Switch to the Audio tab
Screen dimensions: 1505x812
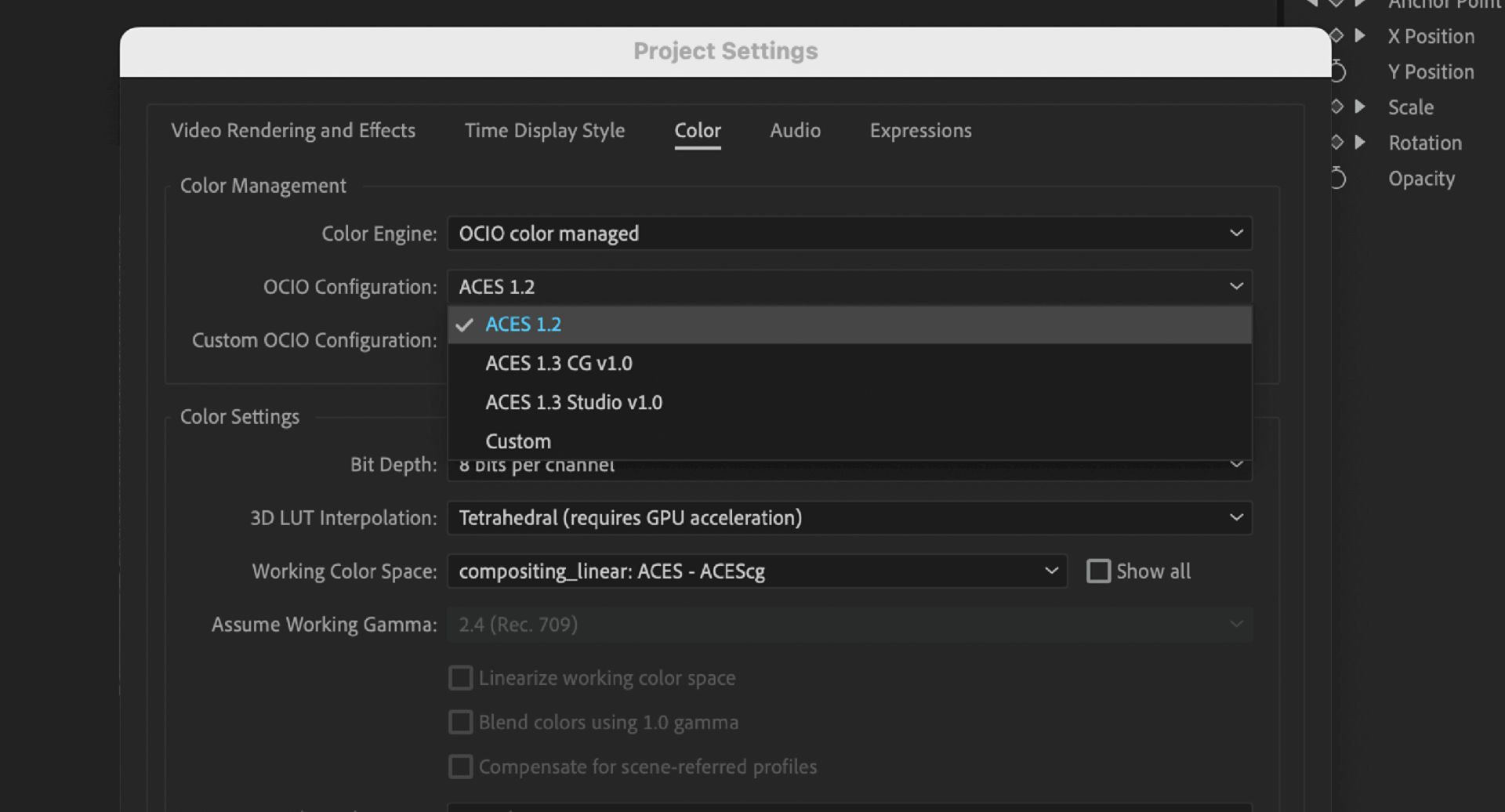coord(795,131)
